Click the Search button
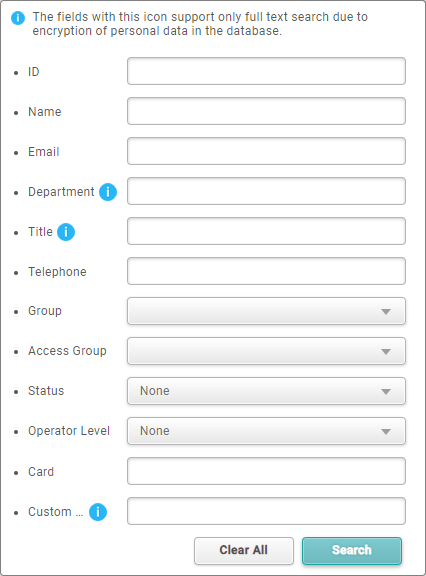This screenshot has height=576, width=426. coord(352,551)
